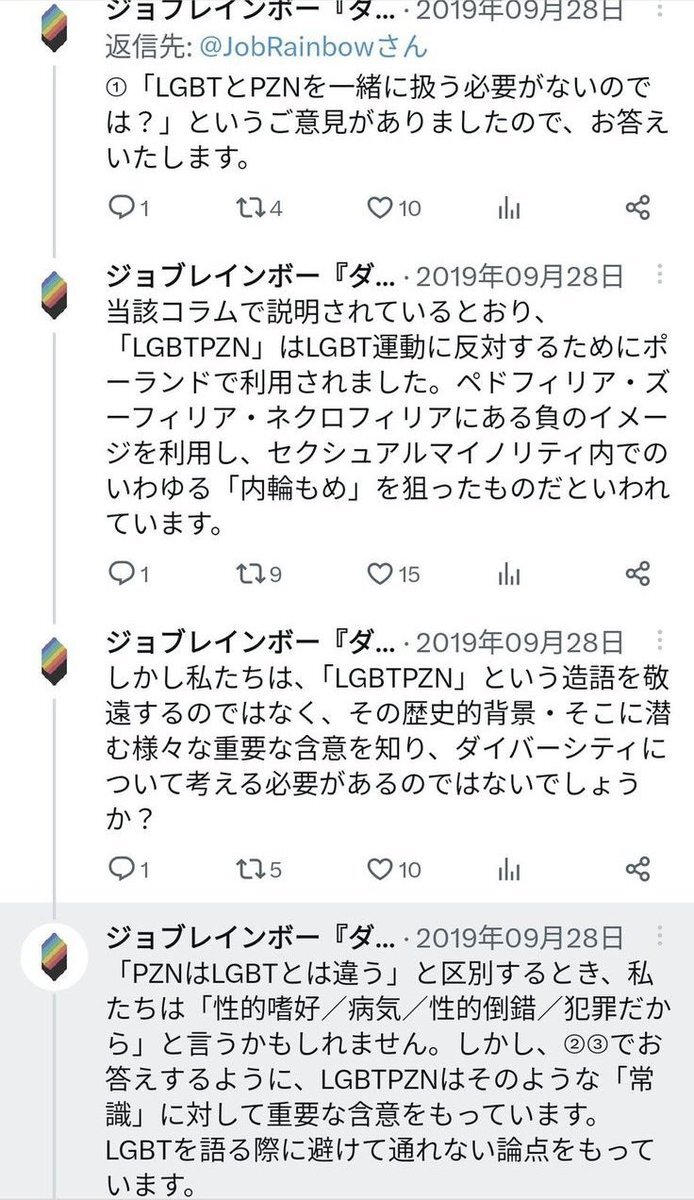
Task: Open more options on the last highlighted tweet
Action: pyautogui.click(x=659, y=936)
